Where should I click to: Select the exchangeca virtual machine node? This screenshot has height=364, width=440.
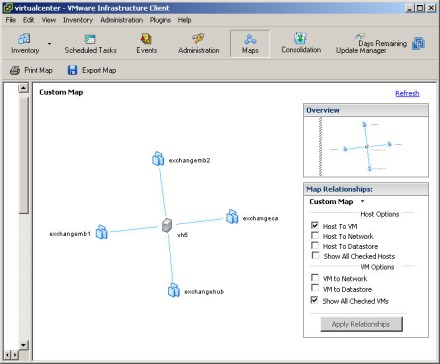[232, 216]
